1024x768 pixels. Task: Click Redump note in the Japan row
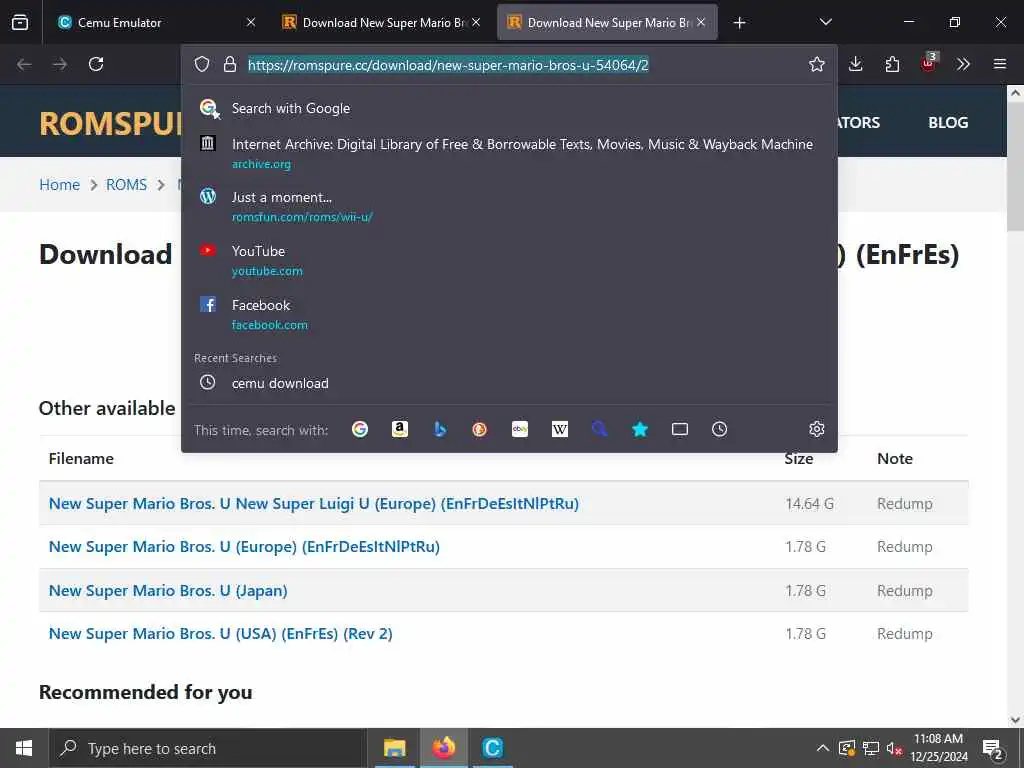pos(904,590)
